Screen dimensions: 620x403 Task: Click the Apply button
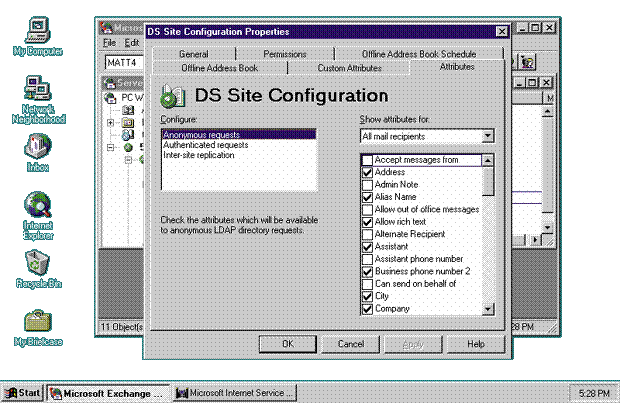click(413, 344)
